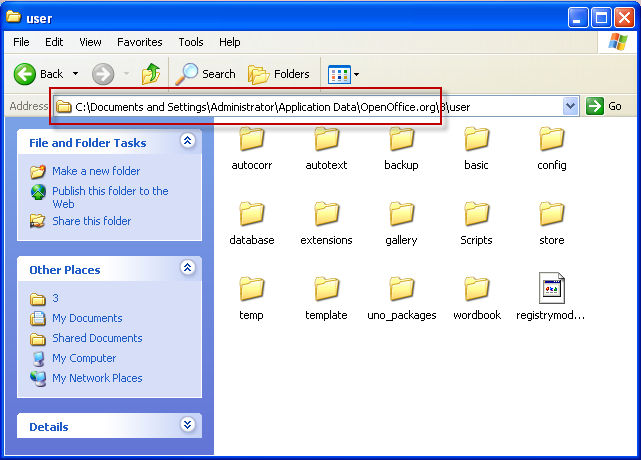Open My Computer link

pos(84,358)
